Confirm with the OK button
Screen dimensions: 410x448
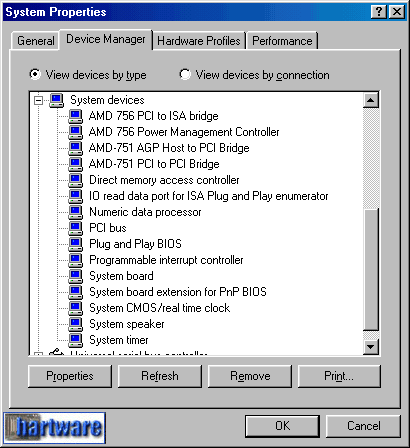282,426
